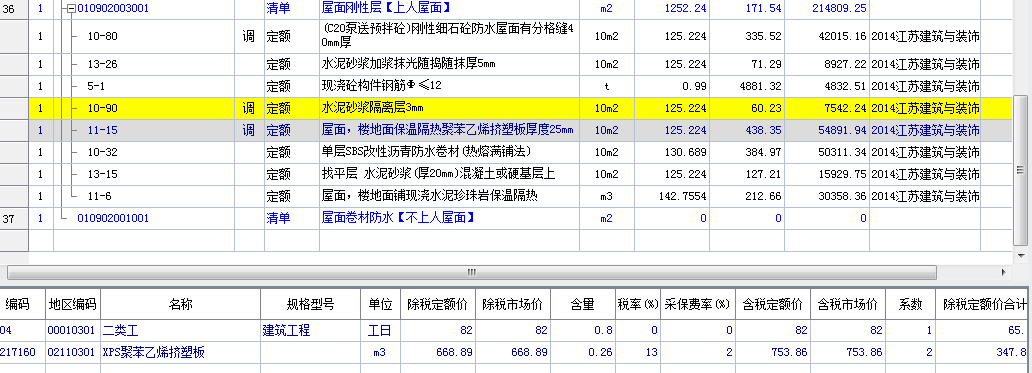Click the 地区编码 column header
Screen dimensions: 1032x373
tap(72, 304)
